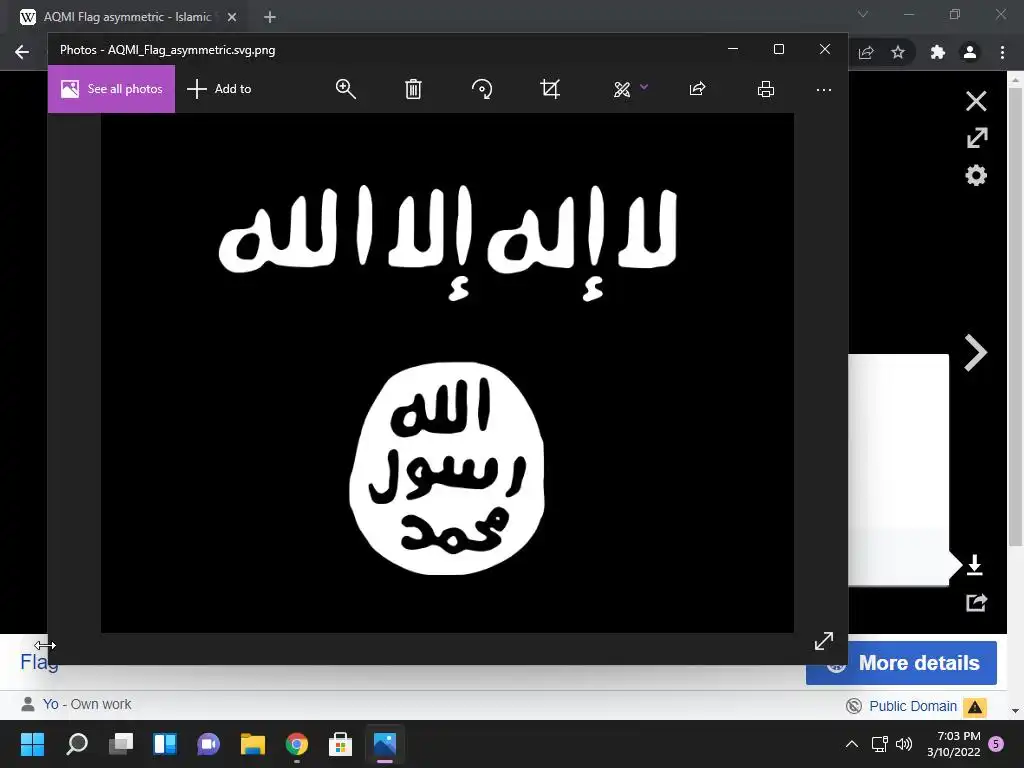Open the Public Domain license link
The width and height of the screenshot is (1024, 768).
click(x=912, y=706)
